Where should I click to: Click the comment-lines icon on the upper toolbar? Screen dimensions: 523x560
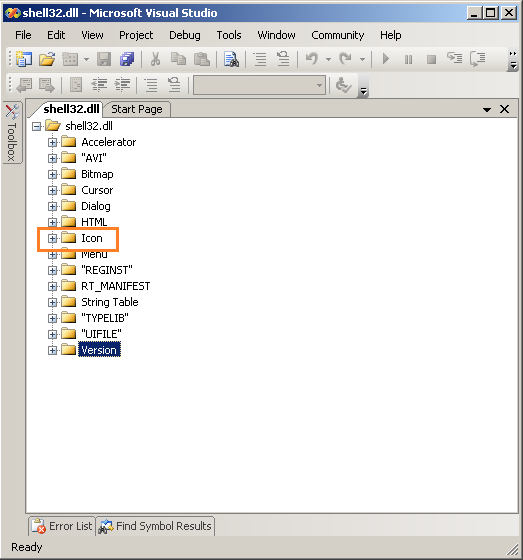[260, 59]
